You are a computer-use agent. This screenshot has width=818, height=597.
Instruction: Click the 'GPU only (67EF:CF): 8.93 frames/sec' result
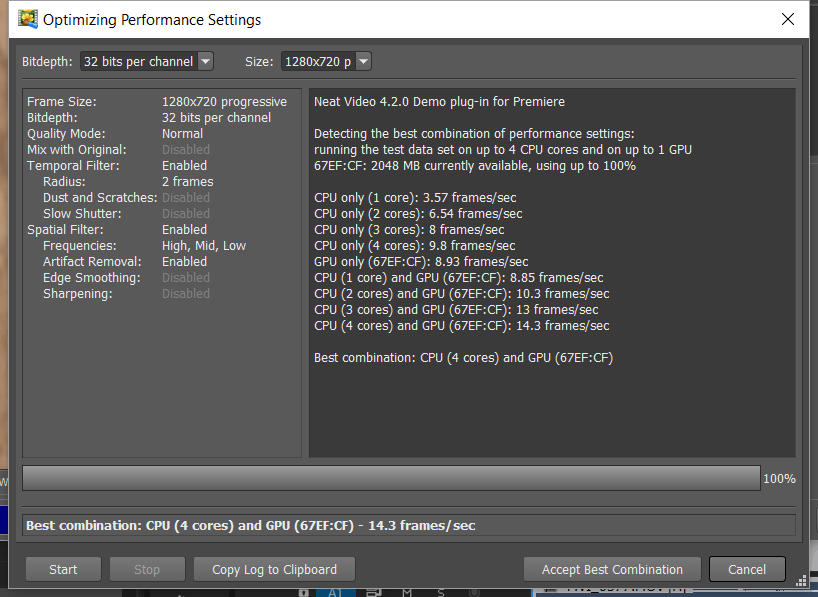[421, 261]
